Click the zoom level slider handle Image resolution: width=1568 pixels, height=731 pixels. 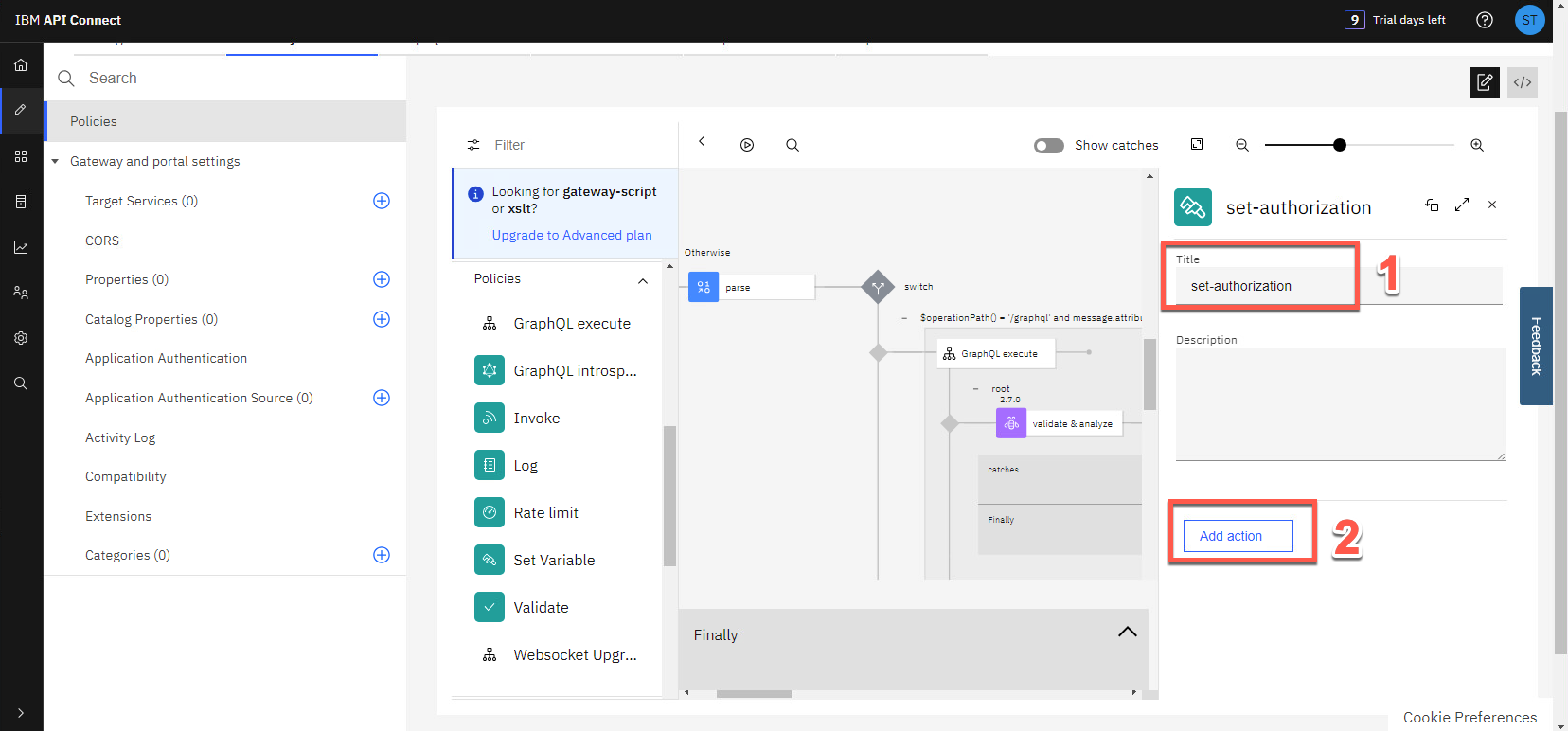click(x=1339, y=145)
